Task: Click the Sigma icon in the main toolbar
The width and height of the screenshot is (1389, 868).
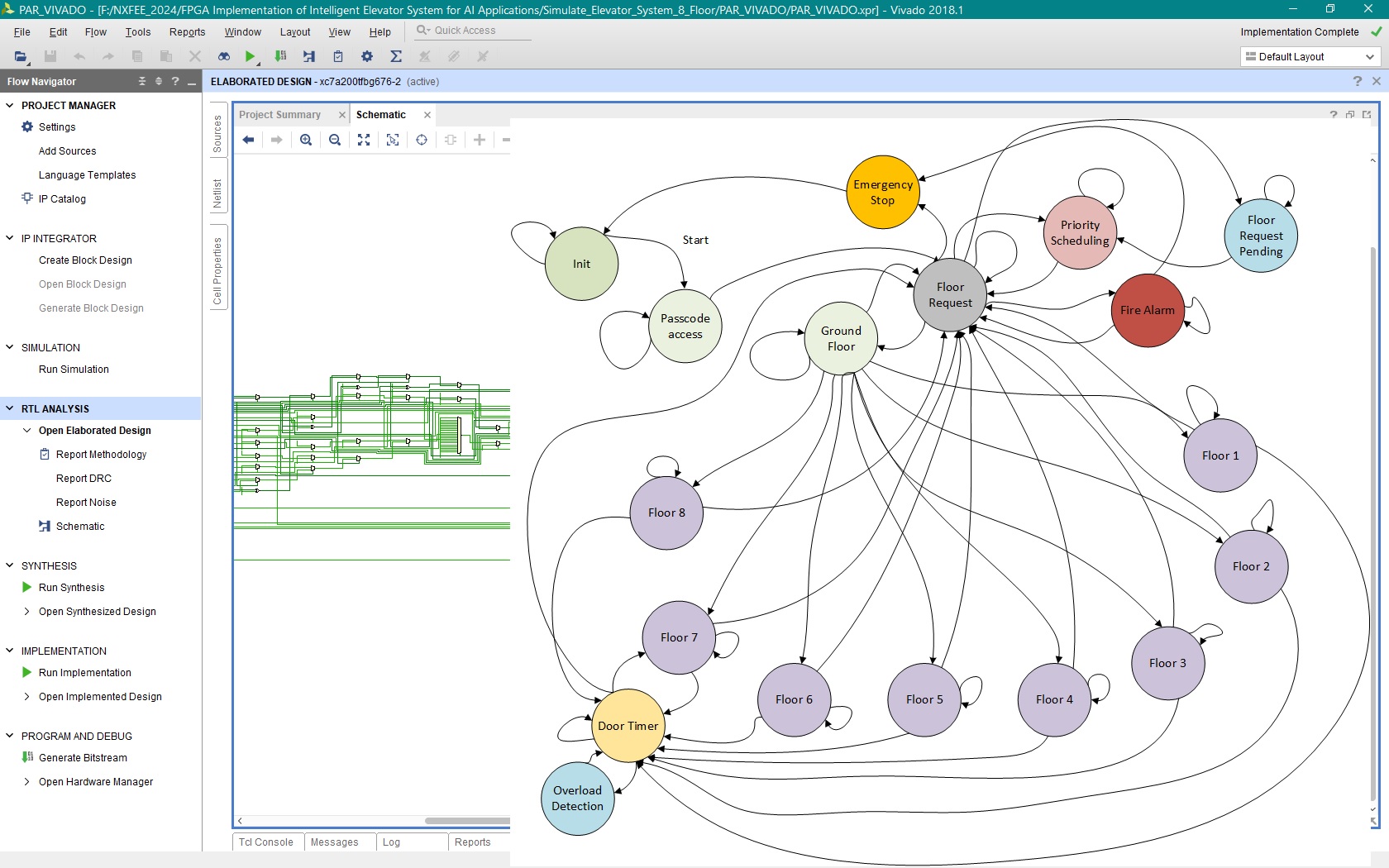Action: pos(396,56)
